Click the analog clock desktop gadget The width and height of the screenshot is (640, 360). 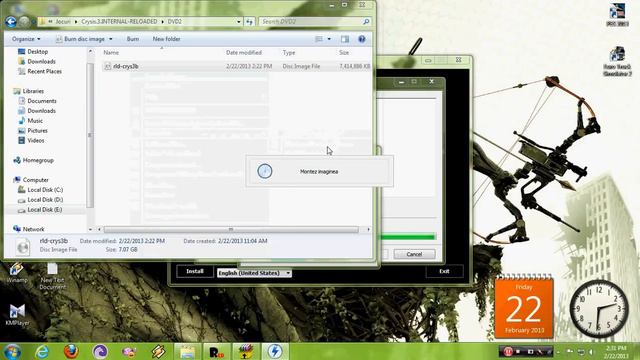pyautogui.click(x=599, y=309)
